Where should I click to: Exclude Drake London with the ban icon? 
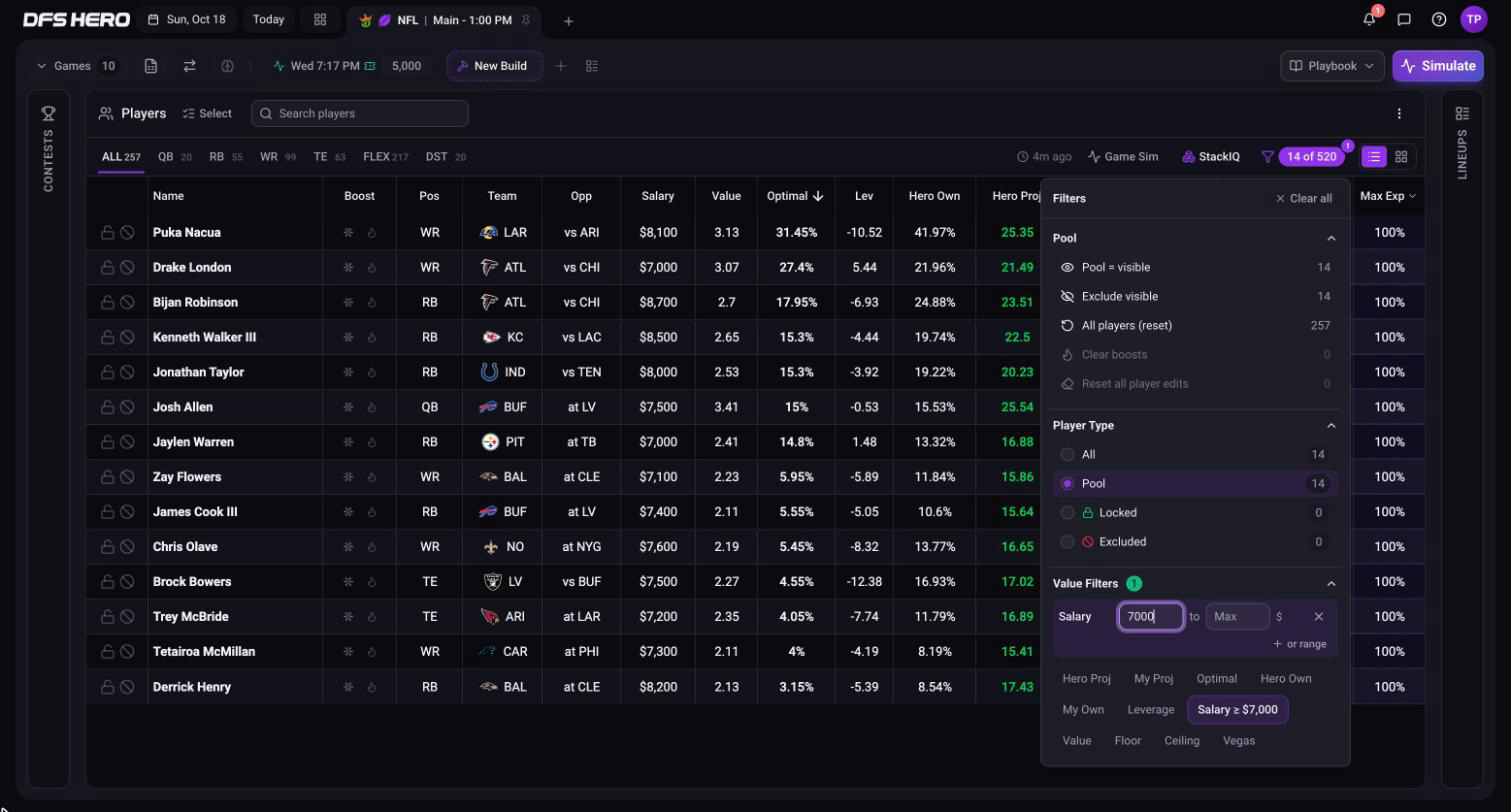point(127,267)
